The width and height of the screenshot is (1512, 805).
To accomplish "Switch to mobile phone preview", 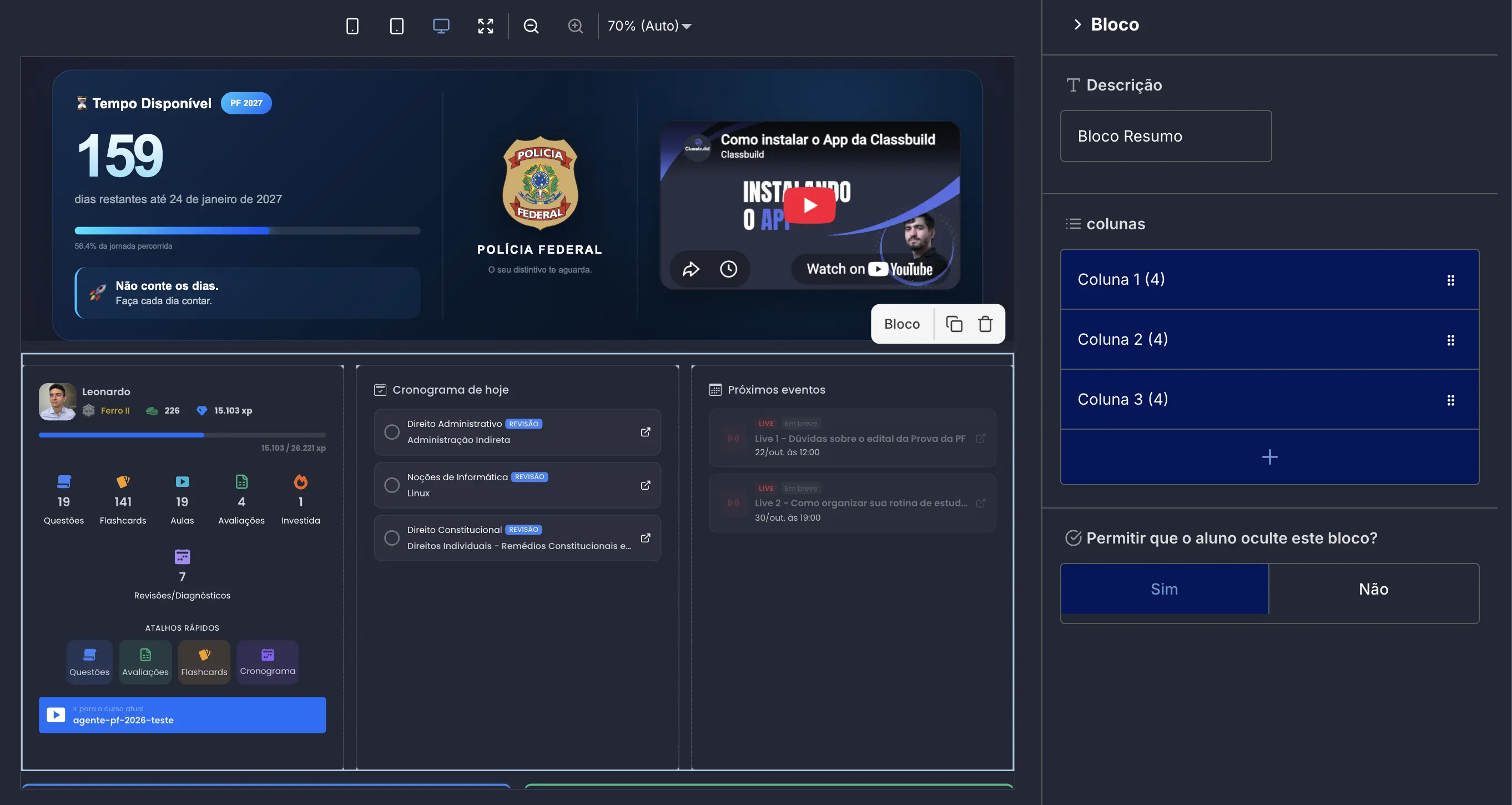I will [352, 26].
